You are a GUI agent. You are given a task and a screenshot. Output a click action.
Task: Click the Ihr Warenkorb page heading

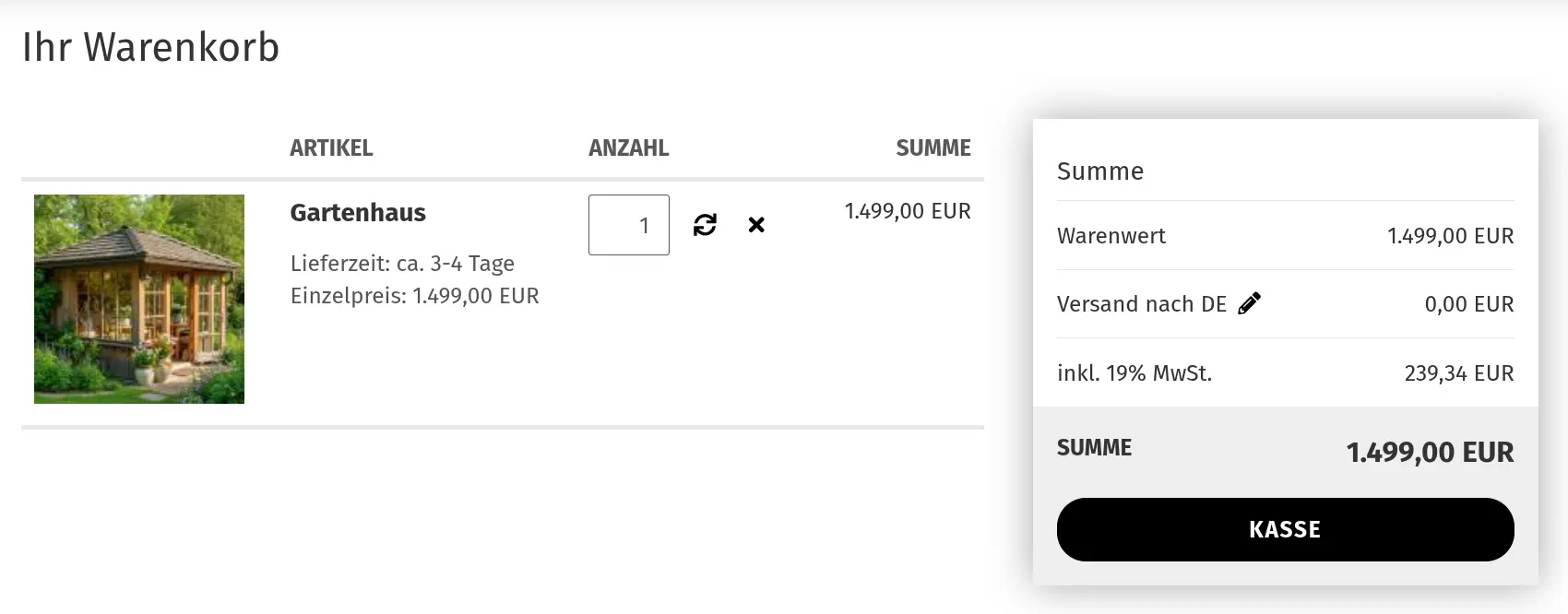pyautogui.click(x=150, y=47)
